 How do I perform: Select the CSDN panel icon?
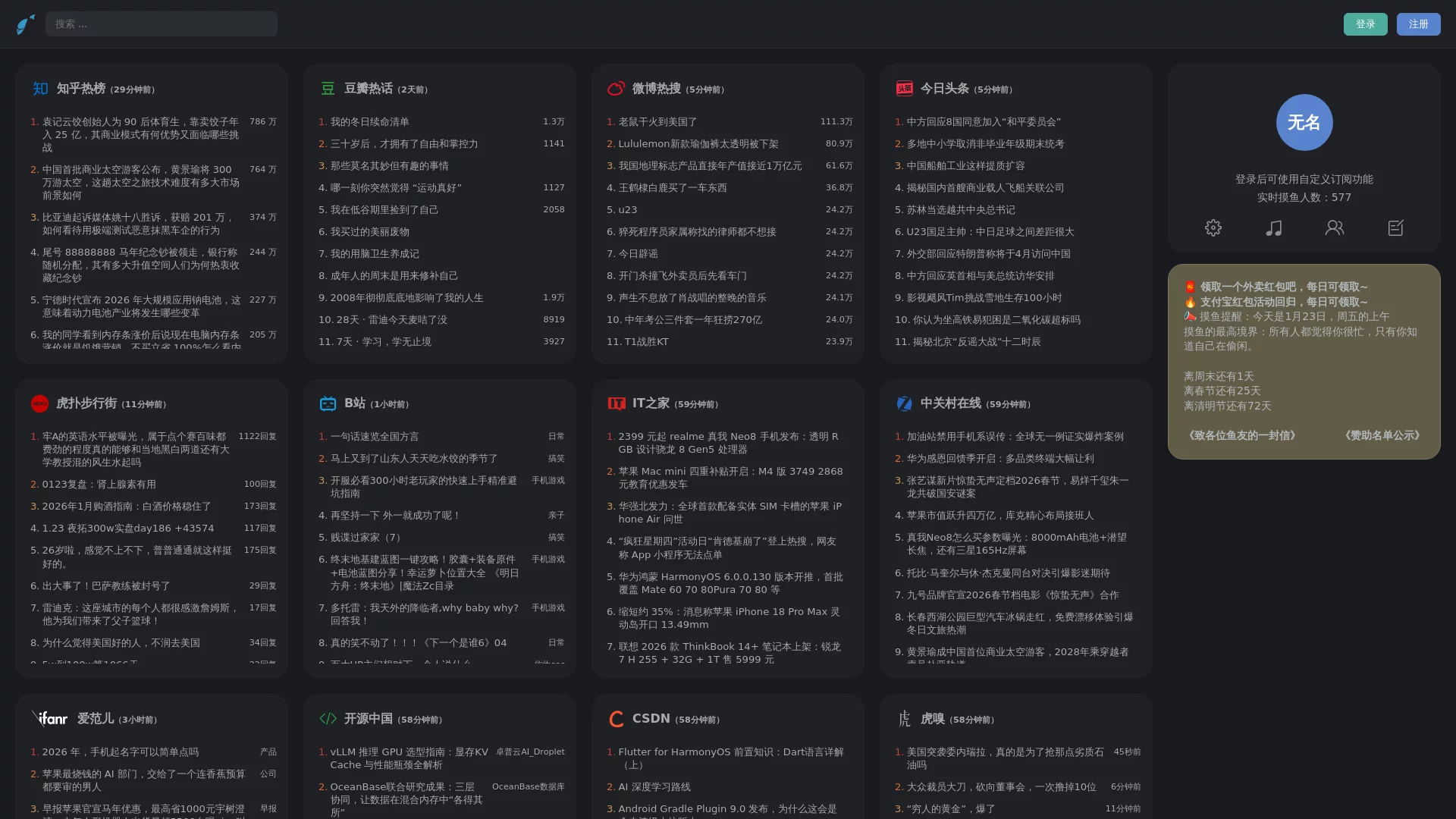(x=616, y=719)
